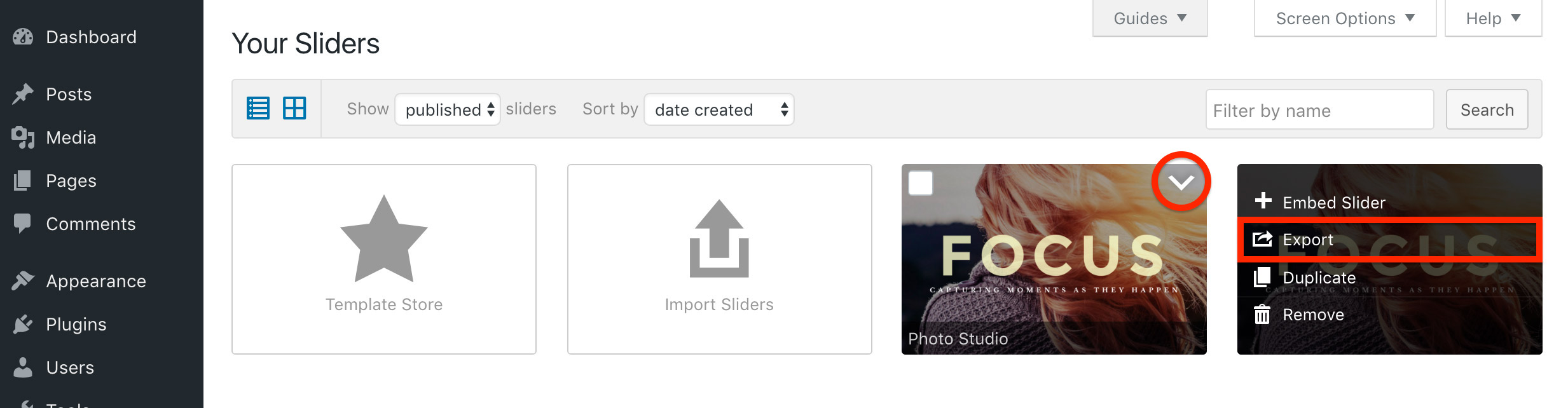The image size is (1568, 408).
Task: Focus the Filter by name field
Action: click(x=1319, y=110)
